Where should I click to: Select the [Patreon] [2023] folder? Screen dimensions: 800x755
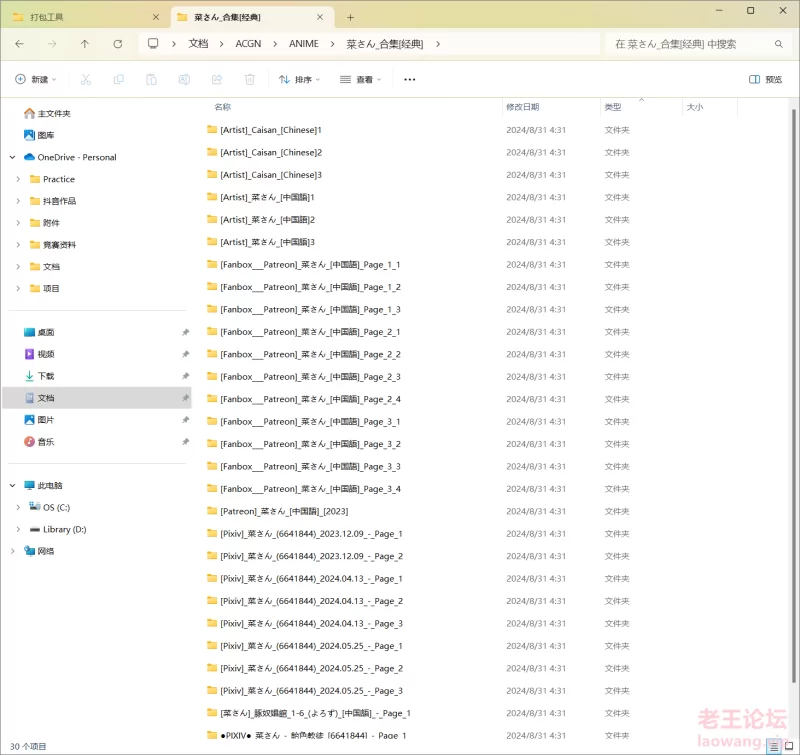point(278,512)
